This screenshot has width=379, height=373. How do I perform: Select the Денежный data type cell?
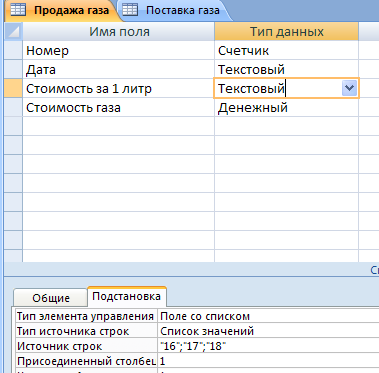(287, 108)
